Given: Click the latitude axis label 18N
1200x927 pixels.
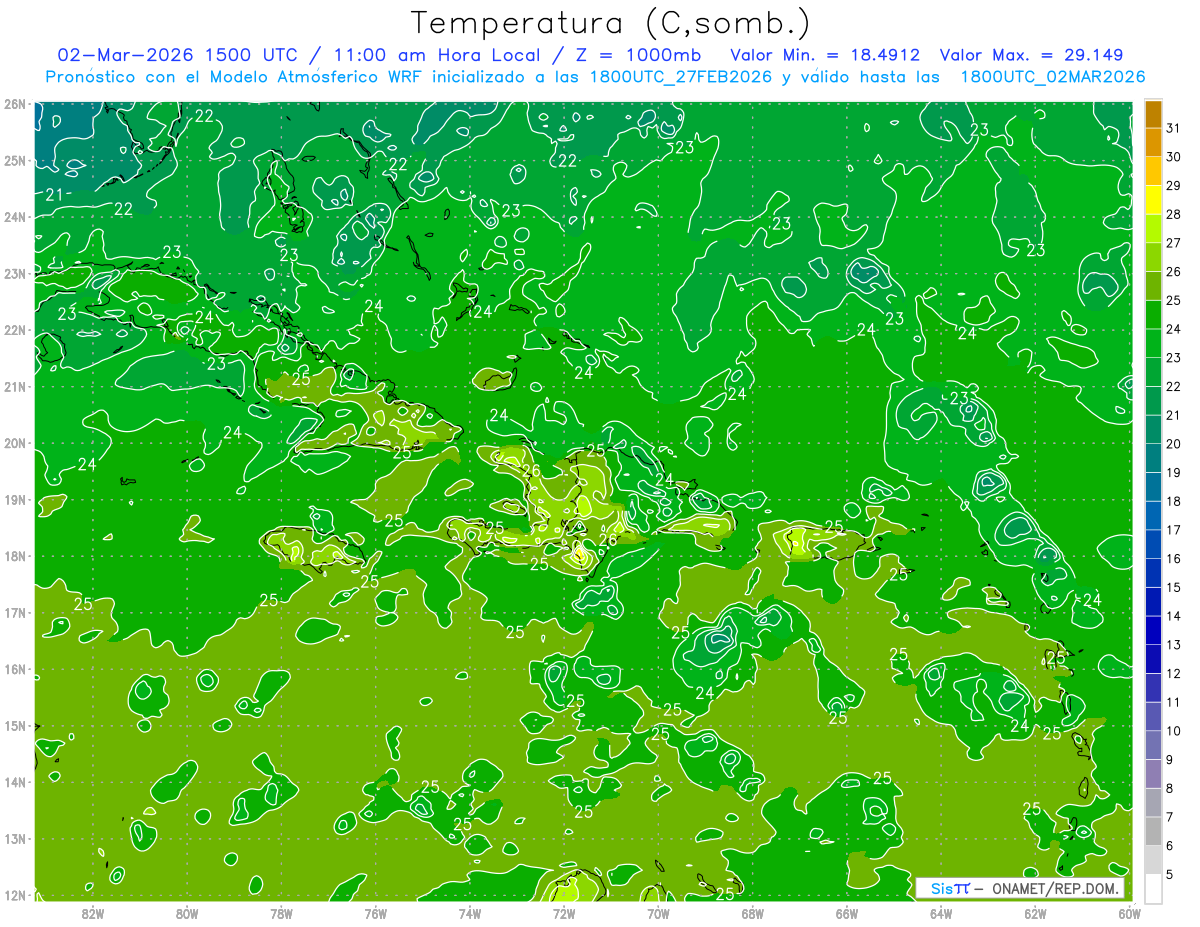Looking at the screenshot, I should (15, 556).
